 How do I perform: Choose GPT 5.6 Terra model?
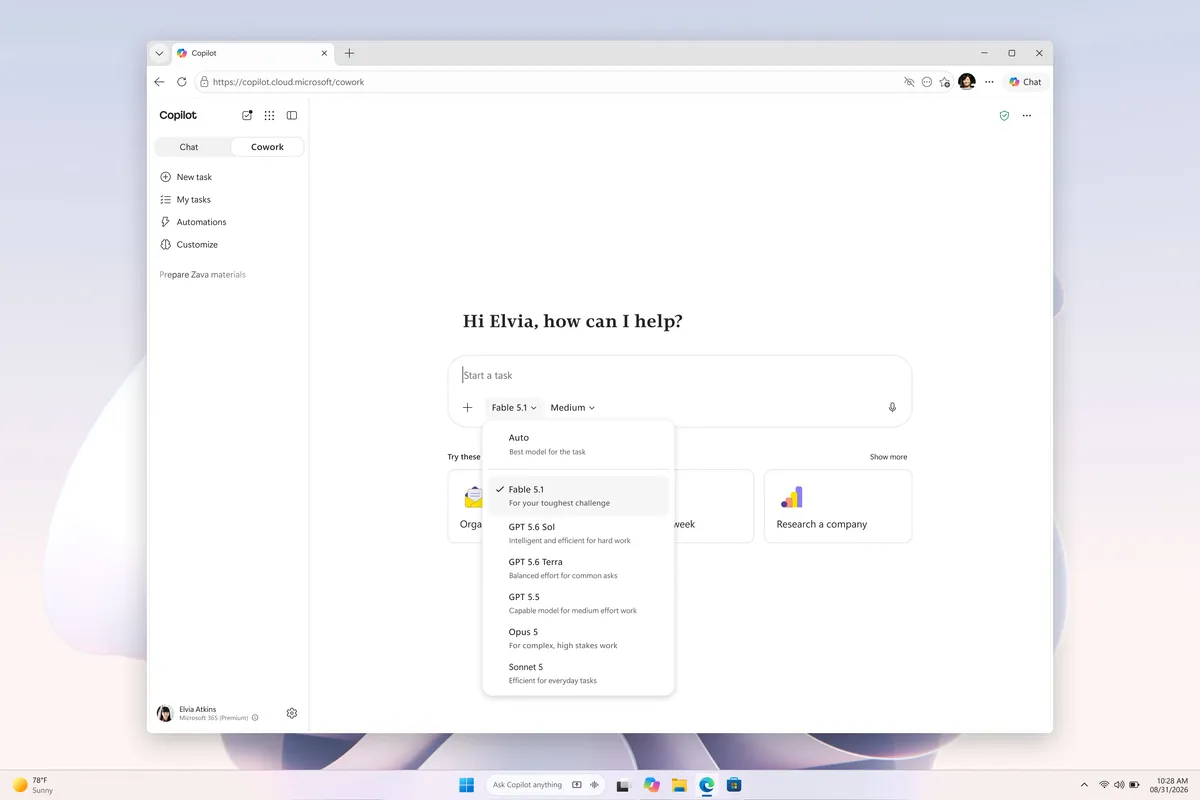click(x=578, y=568)
